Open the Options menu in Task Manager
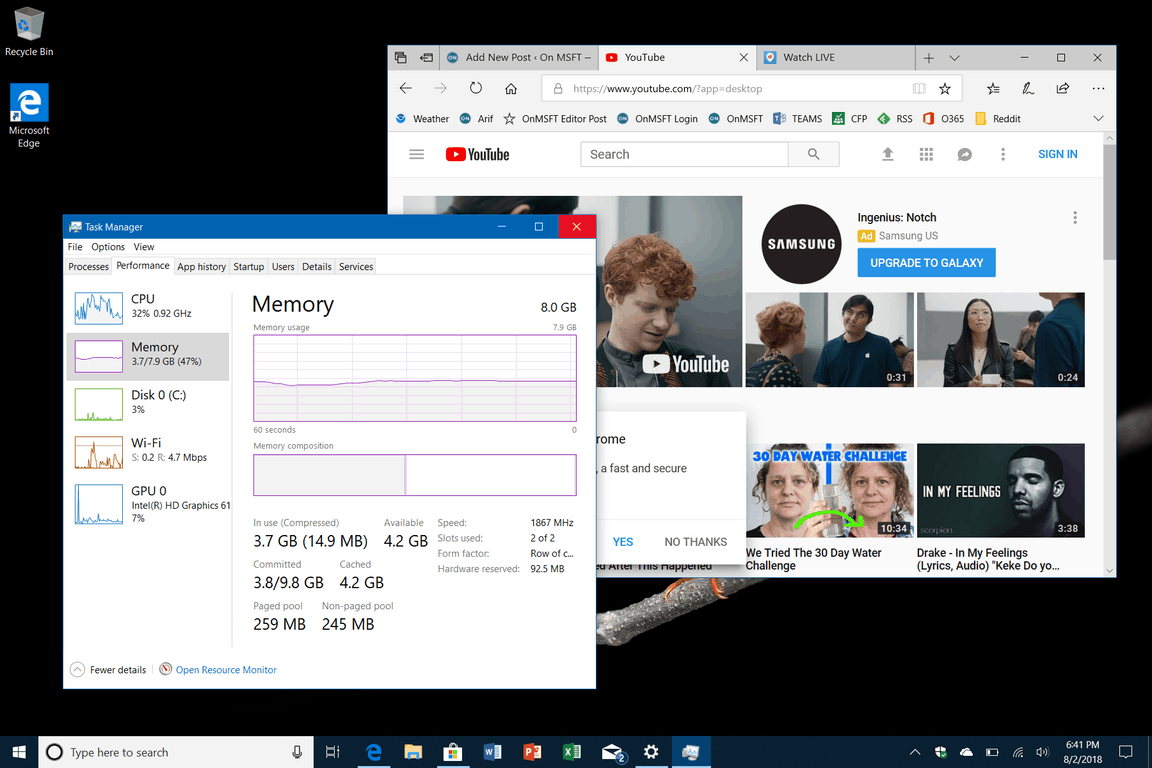 108,247
